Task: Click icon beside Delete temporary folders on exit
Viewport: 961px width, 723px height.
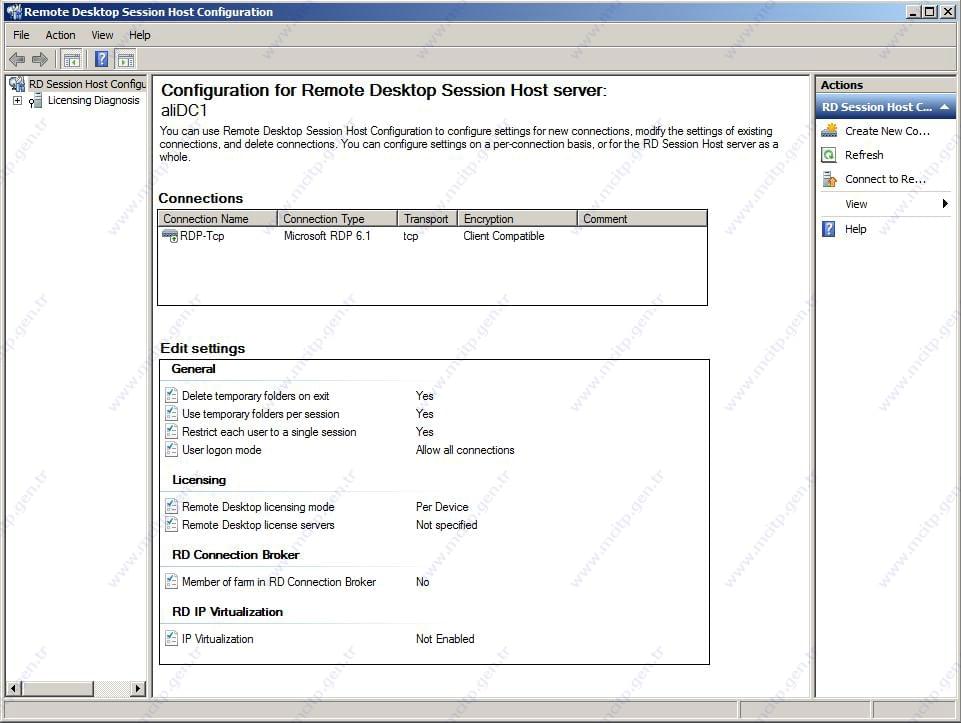Action: tap(172, 396)
